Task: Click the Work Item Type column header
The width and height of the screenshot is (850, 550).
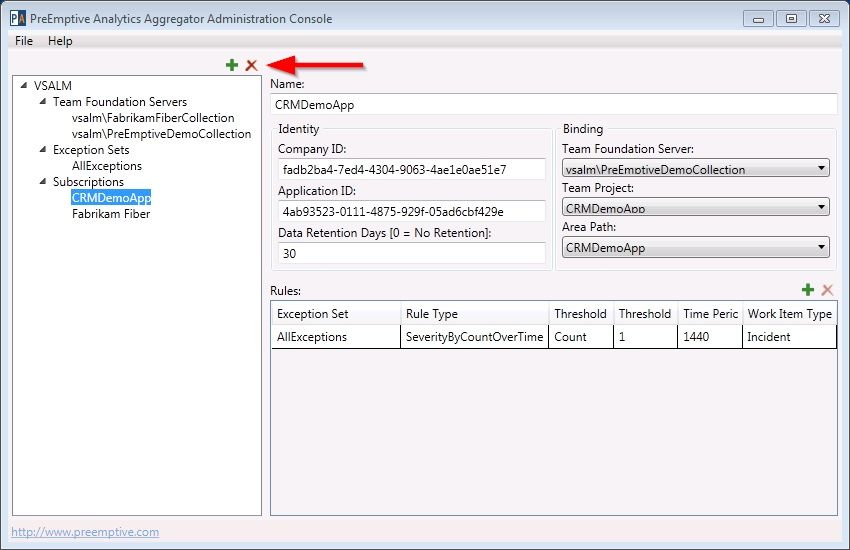Action: tap(789, 314)
